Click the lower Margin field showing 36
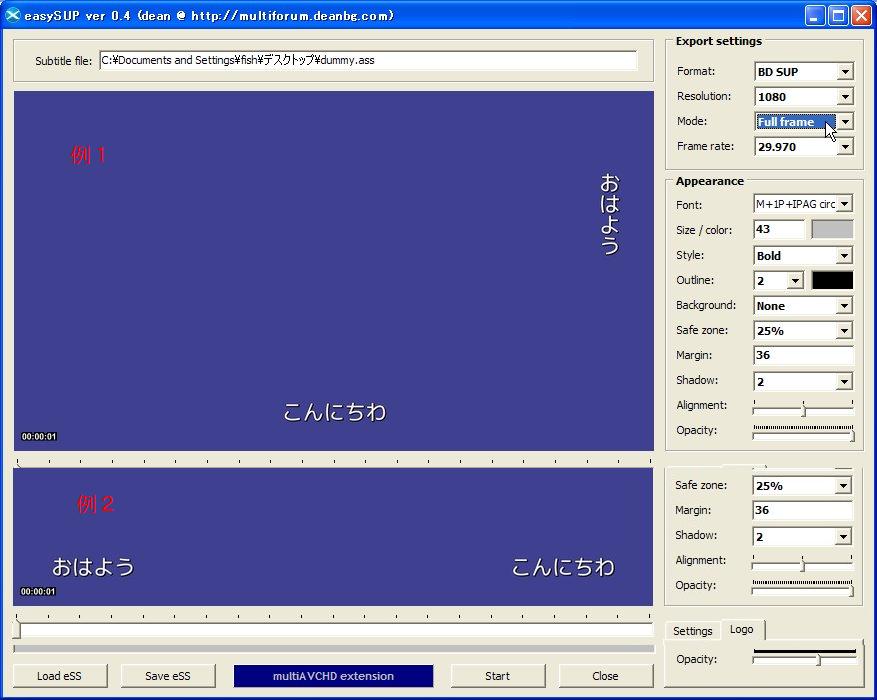The height and width of the screenshot is (700, 877). pyautogui.click(x=802, y=510)
